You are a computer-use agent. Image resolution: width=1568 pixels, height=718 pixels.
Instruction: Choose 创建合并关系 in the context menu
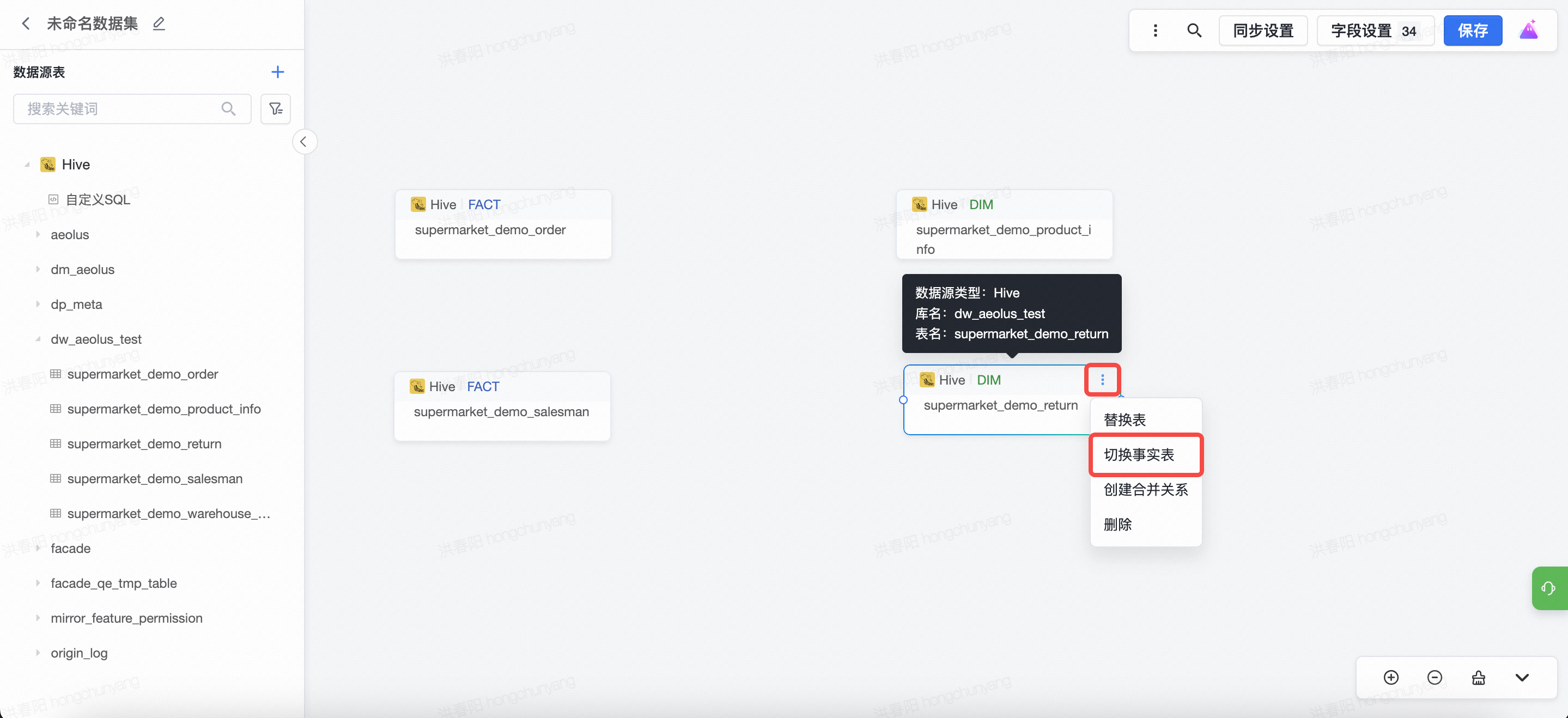(1145, 489)
